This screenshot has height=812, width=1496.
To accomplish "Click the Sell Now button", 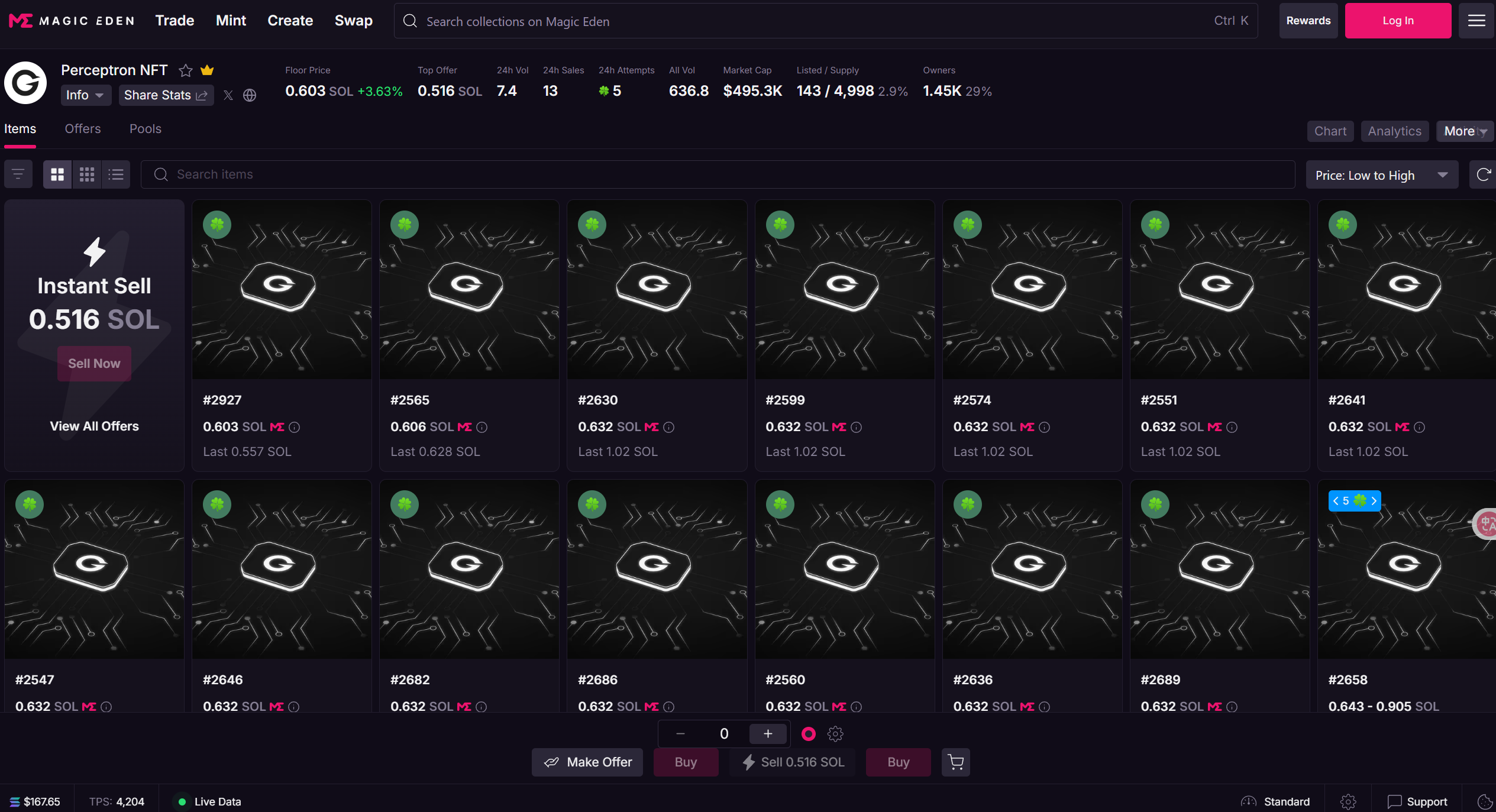I will click(94, 364).
